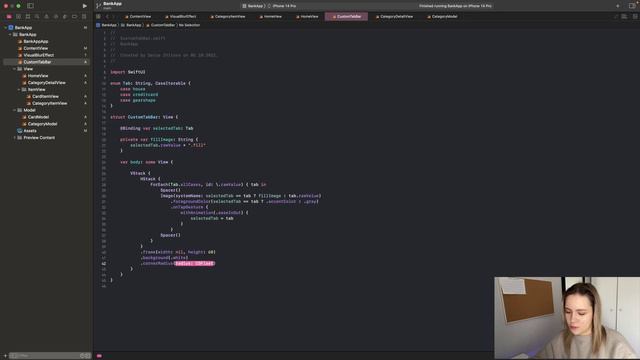Open the report navigator icon

(84, 17)
